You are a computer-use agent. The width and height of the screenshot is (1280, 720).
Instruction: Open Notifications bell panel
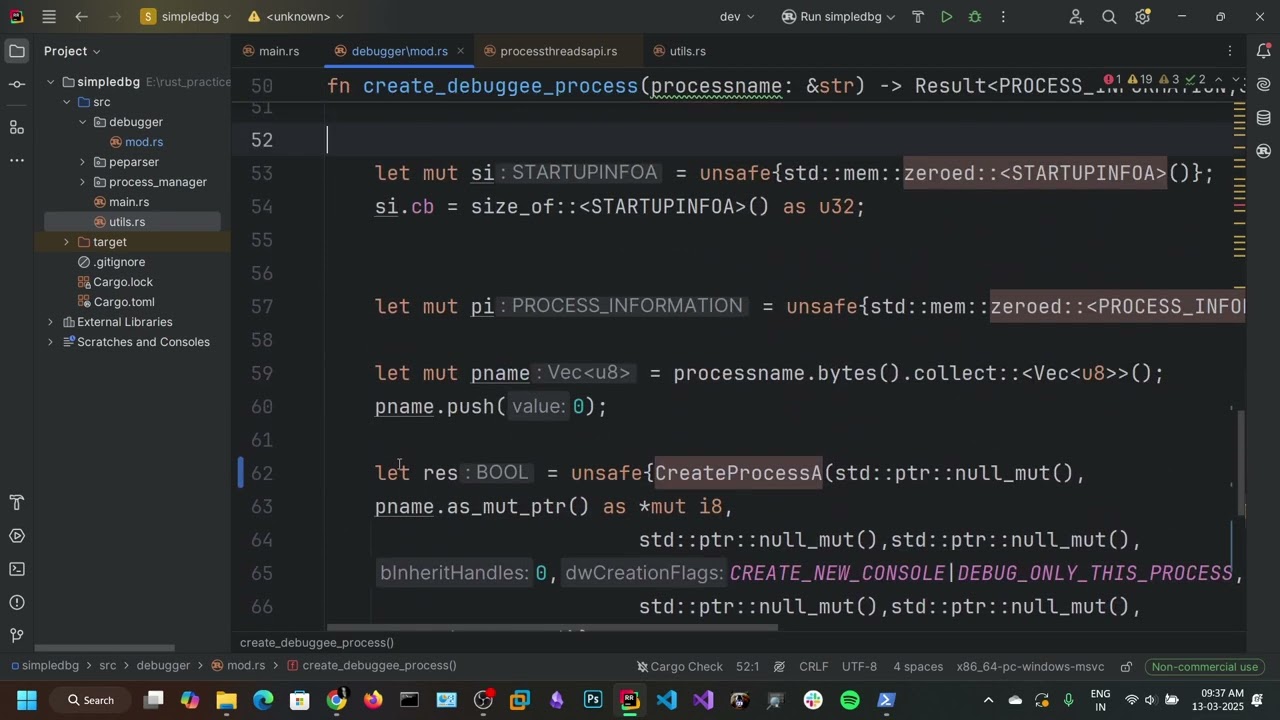coord(1263,51)
